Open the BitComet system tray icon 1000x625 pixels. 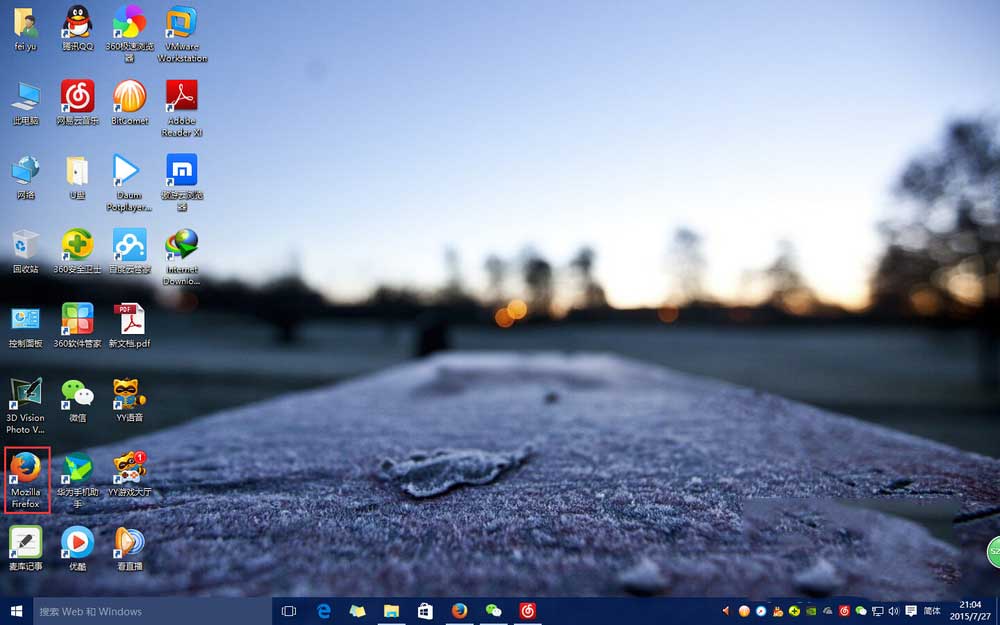(744, 611)
